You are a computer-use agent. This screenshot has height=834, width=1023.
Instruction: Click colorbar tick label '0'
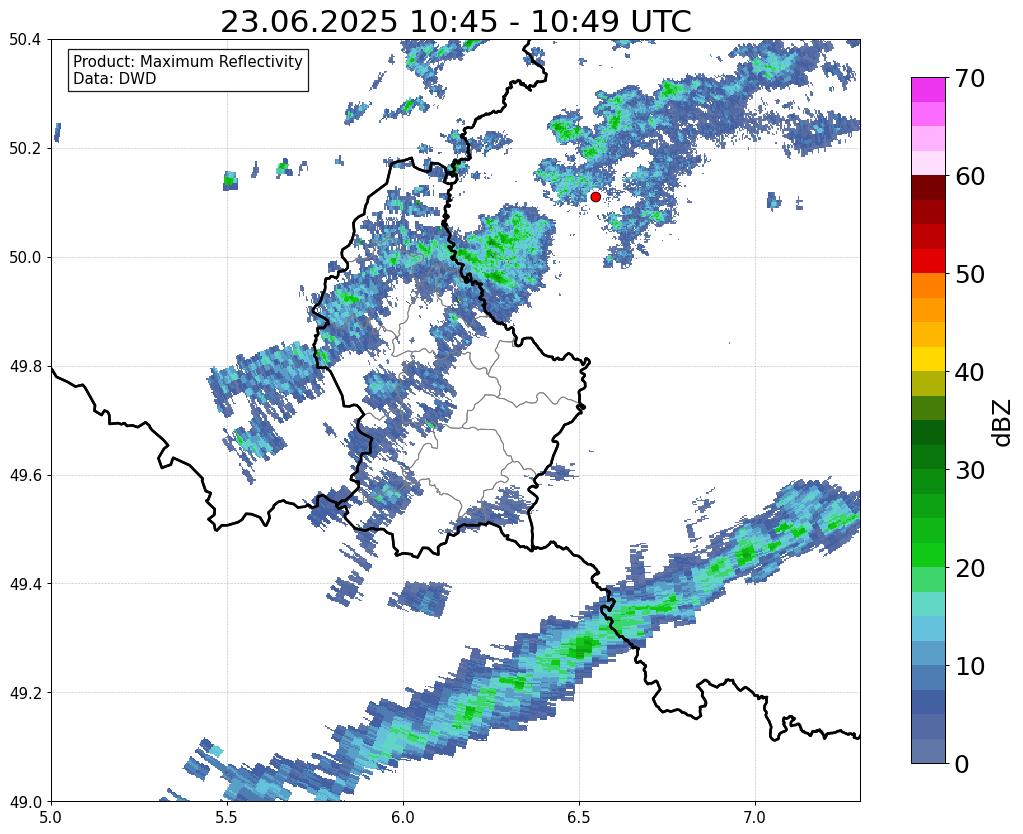(961, 764)
